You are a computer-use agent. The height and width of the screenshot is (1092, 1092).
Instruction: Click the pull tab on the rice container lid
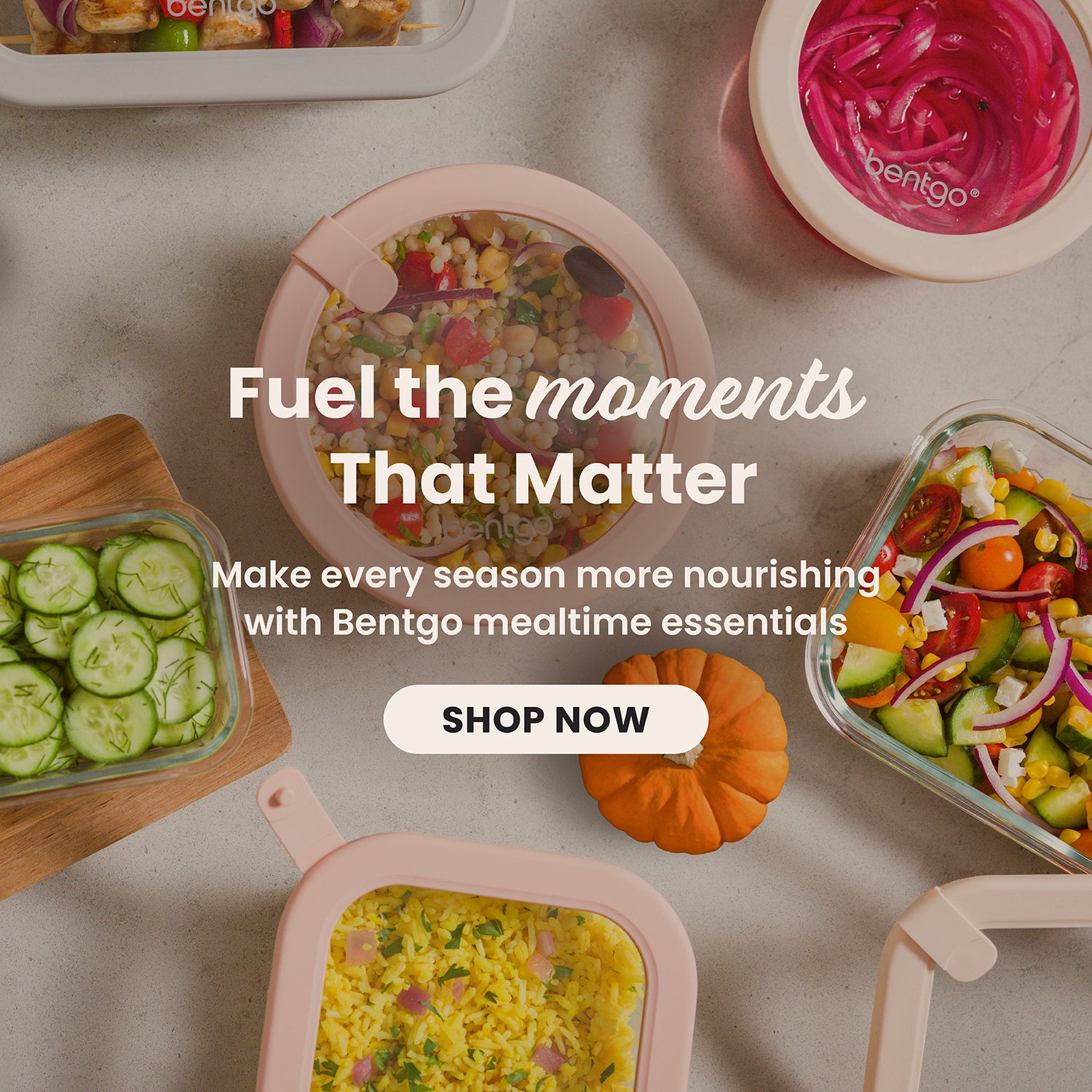297,817
